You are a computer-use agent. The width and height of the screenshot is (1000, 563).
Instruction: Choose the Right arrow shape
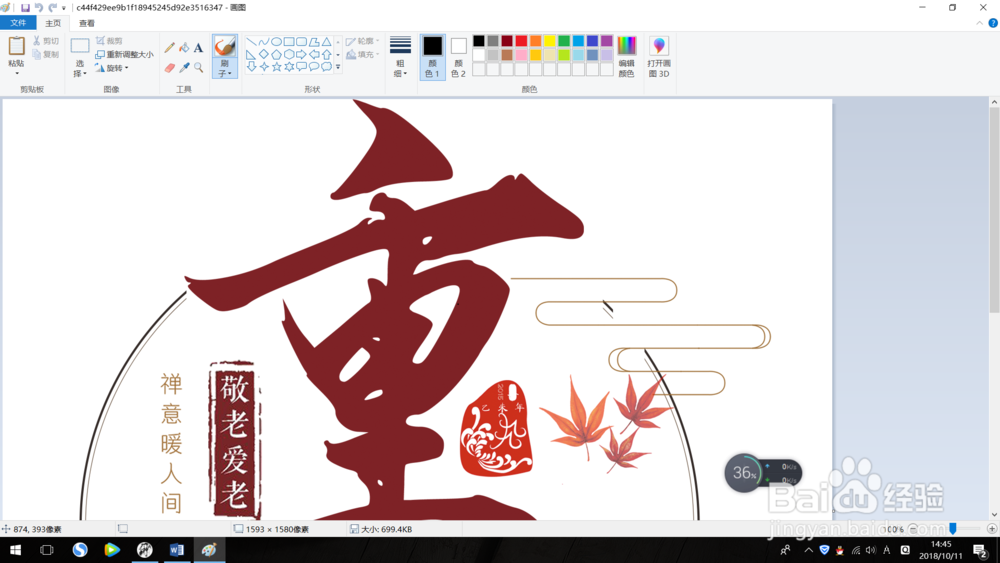301,54
